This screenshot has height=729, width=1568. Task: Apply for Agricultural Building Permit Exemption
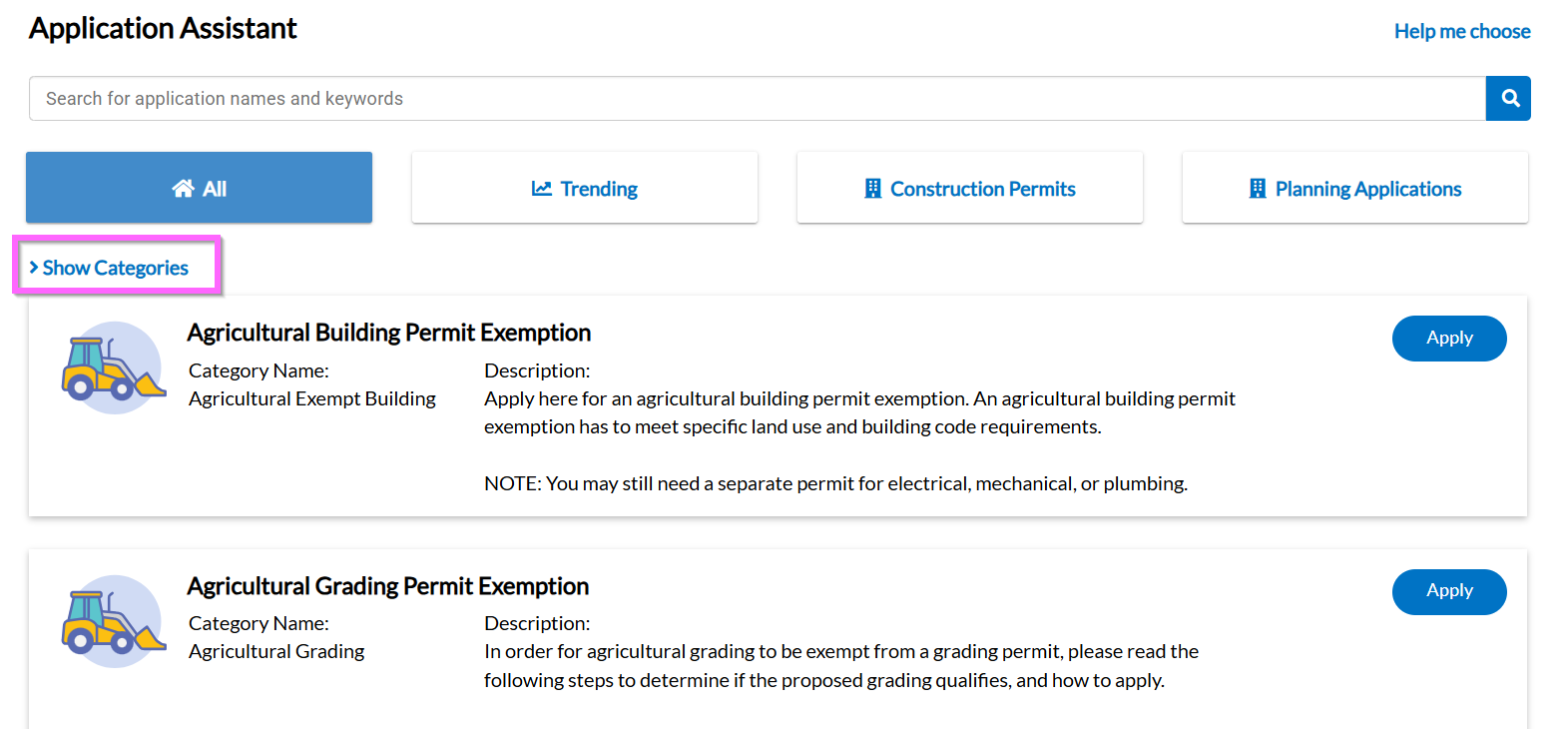coord(1449,339)
